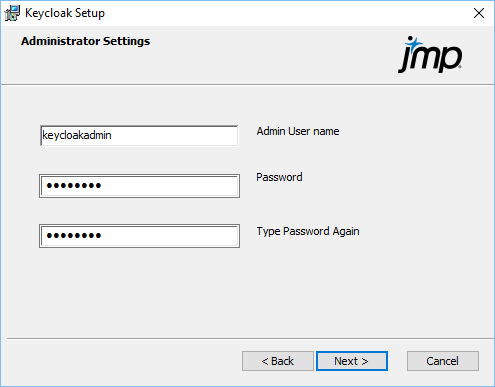Image resolution: width=495 pixels, height=387 pixels.
Task: Close the Keycloak Setup window
Action: (479, 13)
